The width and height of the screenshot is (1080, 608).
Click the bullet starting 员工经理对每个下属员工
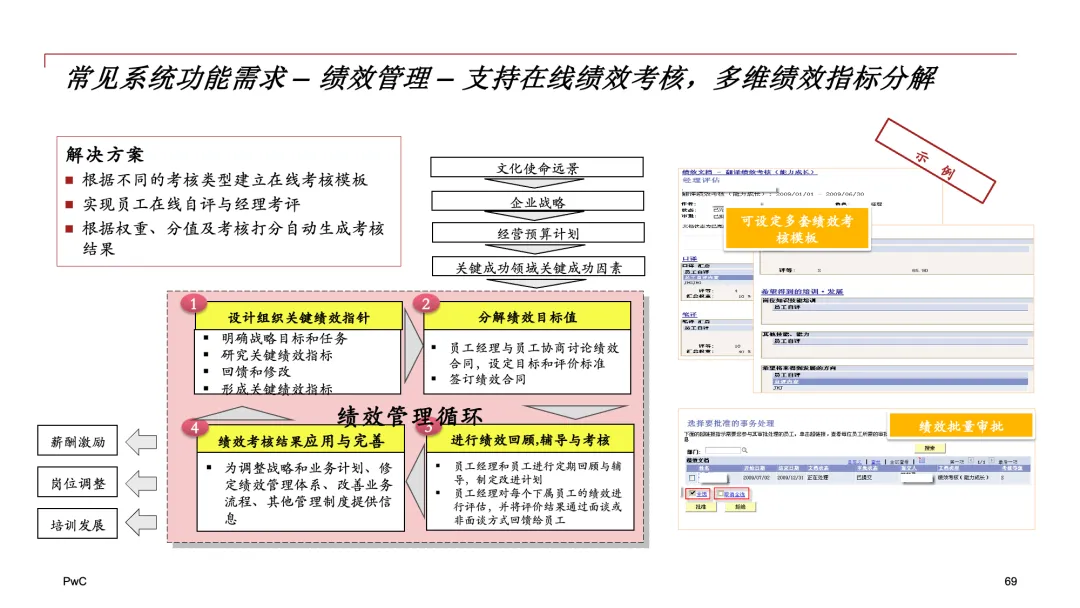[x=537, y=506]
